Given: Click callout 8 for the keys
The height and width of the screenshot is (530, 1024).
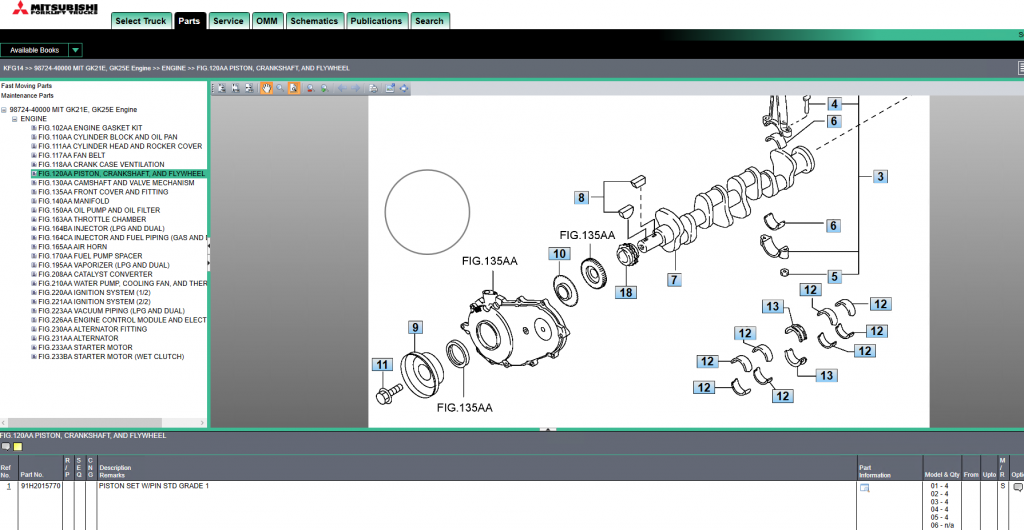Looking at the screenshot, I should pyautogui.click(x=581, y=198).
